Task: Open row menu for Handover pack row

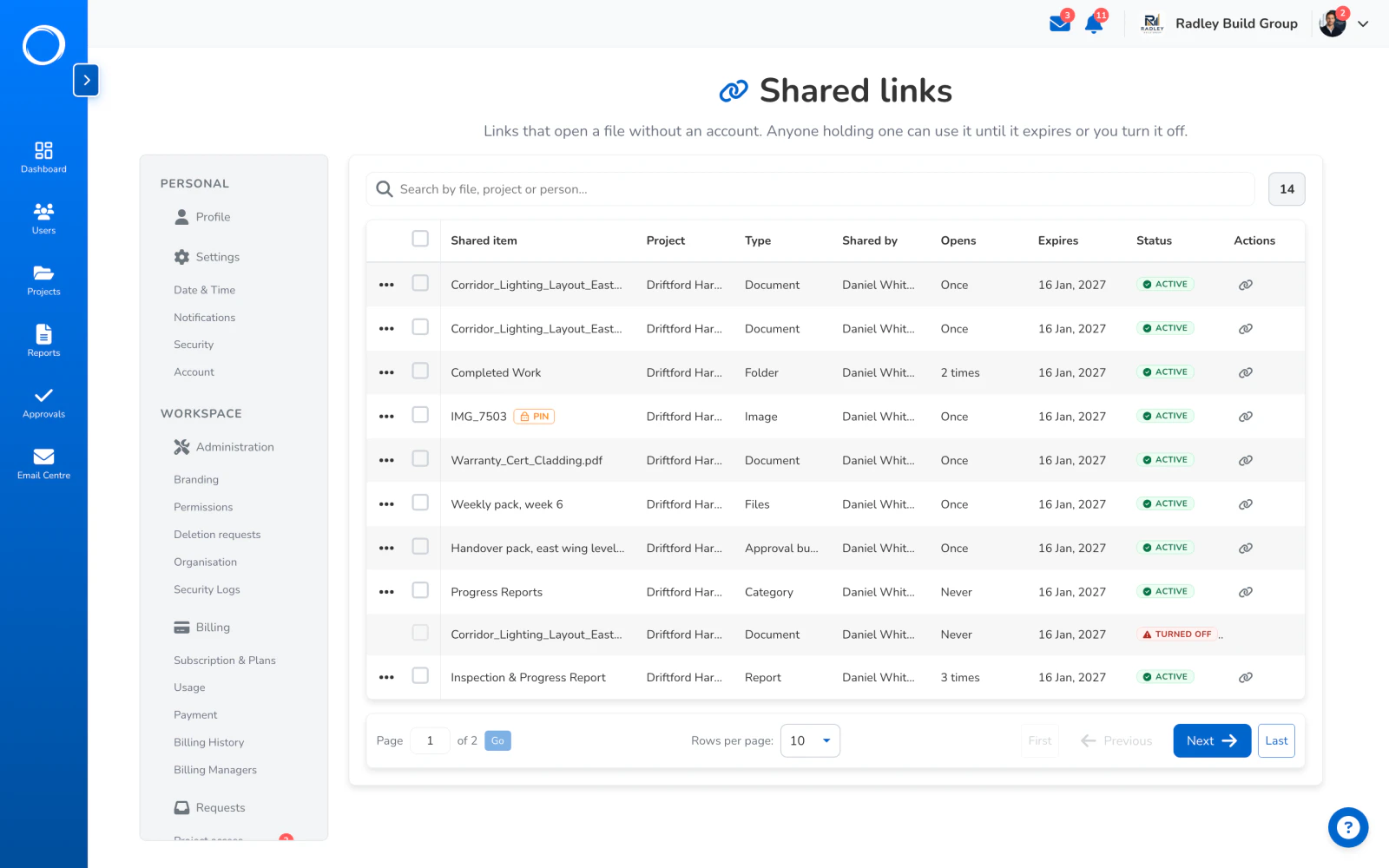Action: [x=386, y=549]
